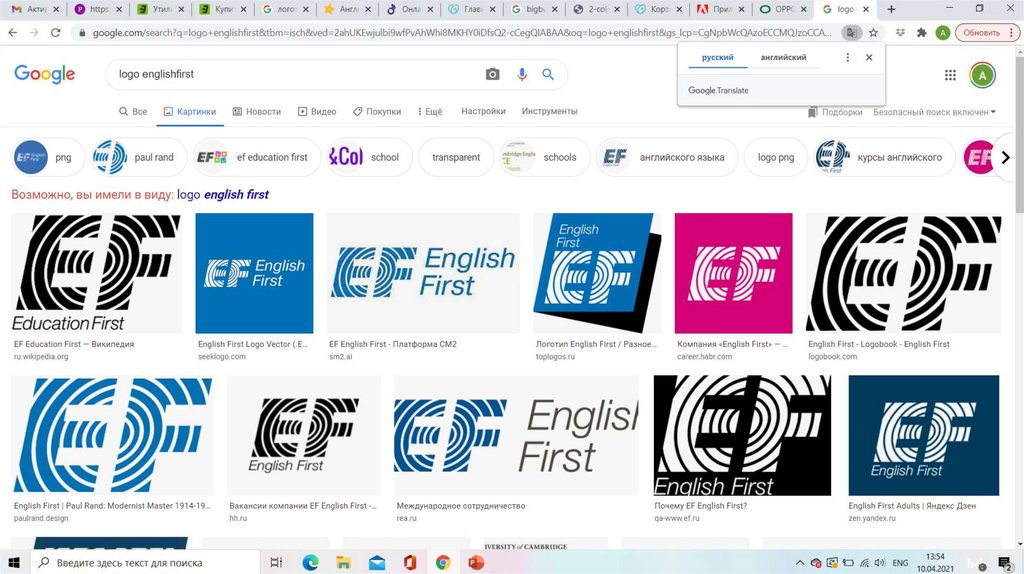Open Настройки menu
Viewport: 1024px width, 574px height.
click(x=483, y=111)
